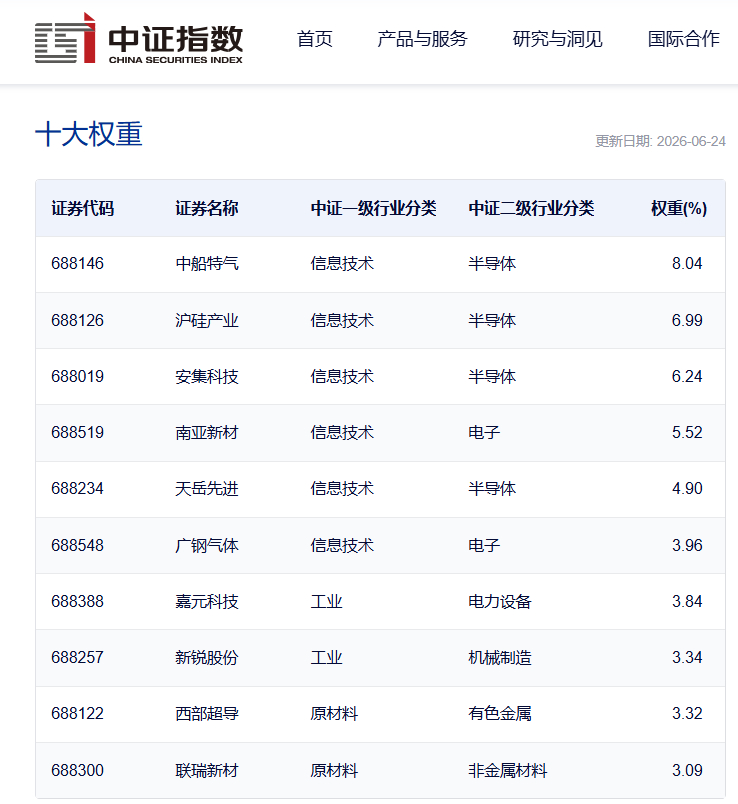The width and height of the screenshot is (738, 804).
Task: Click the 十大权重 heading
Action: [89, 134]
